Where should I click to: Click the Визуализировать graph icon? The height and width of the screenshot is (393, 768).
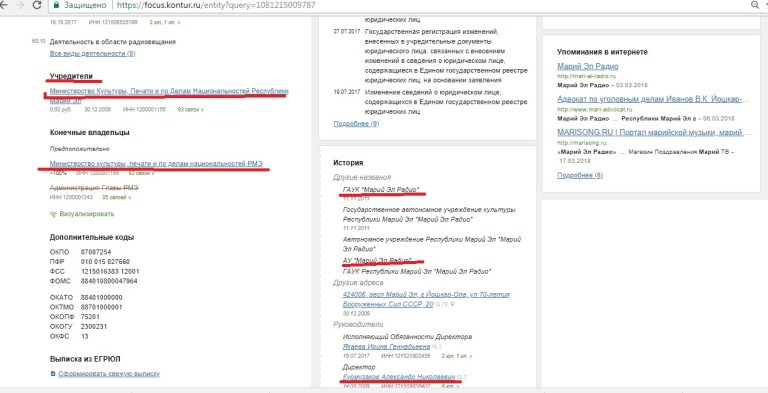(x=53, y=214)
